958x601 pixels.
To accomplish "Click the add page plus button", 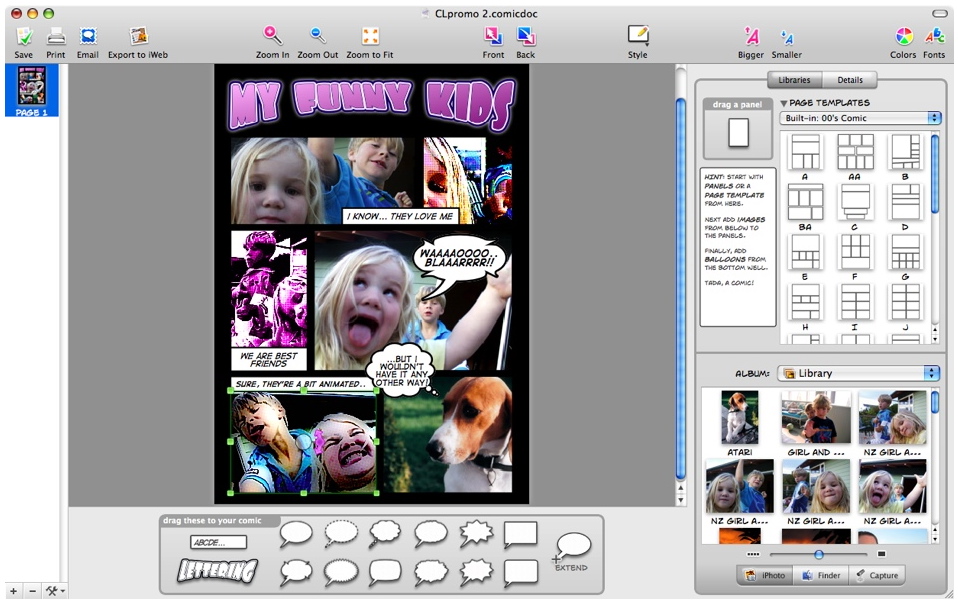I will (13, 591).
